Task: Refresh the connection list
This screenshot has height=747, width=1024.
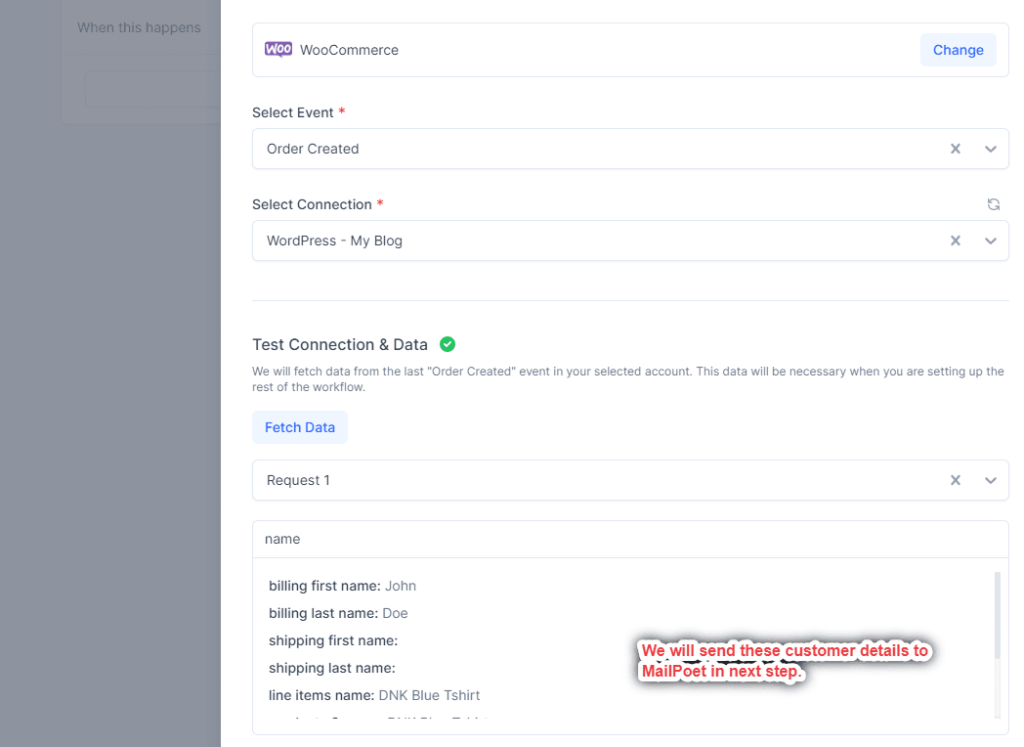Action: click(993, 204)
